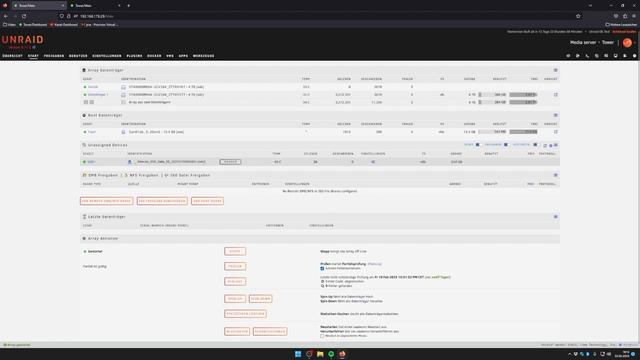
Task: Toggle the first switch in Unassigned Devices header
Action: (x=478, y=145)
